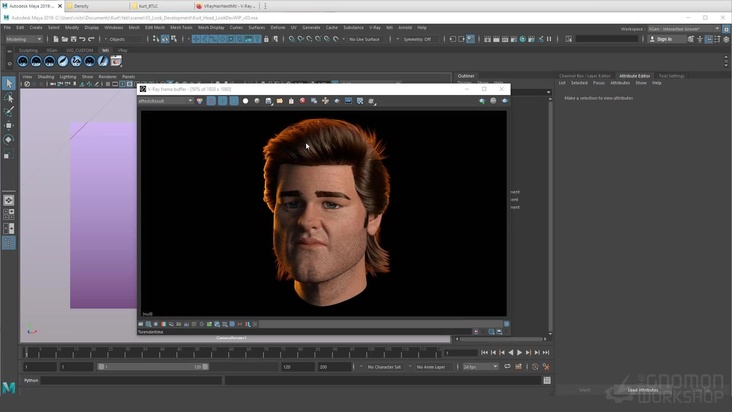
Task: Toggle the blue channel button in frame buffer
Action: (234, 101)
